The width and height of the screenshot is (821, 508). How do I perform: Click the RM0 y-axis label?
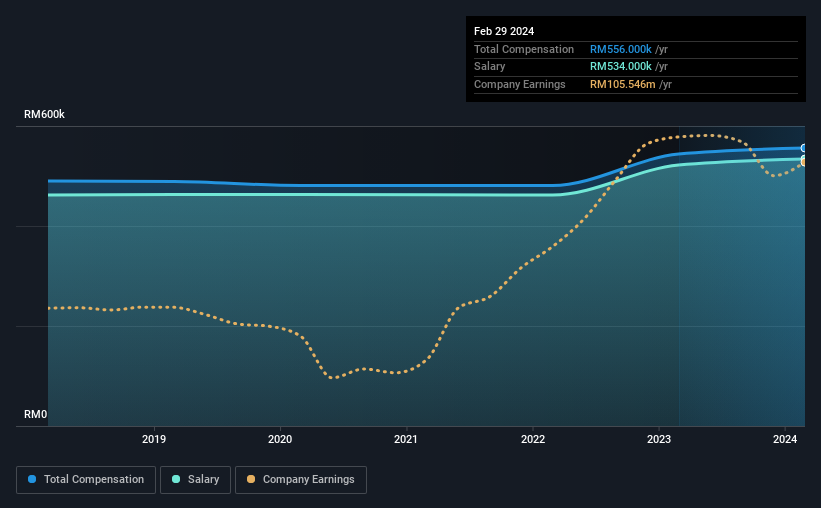pos(36,414)
